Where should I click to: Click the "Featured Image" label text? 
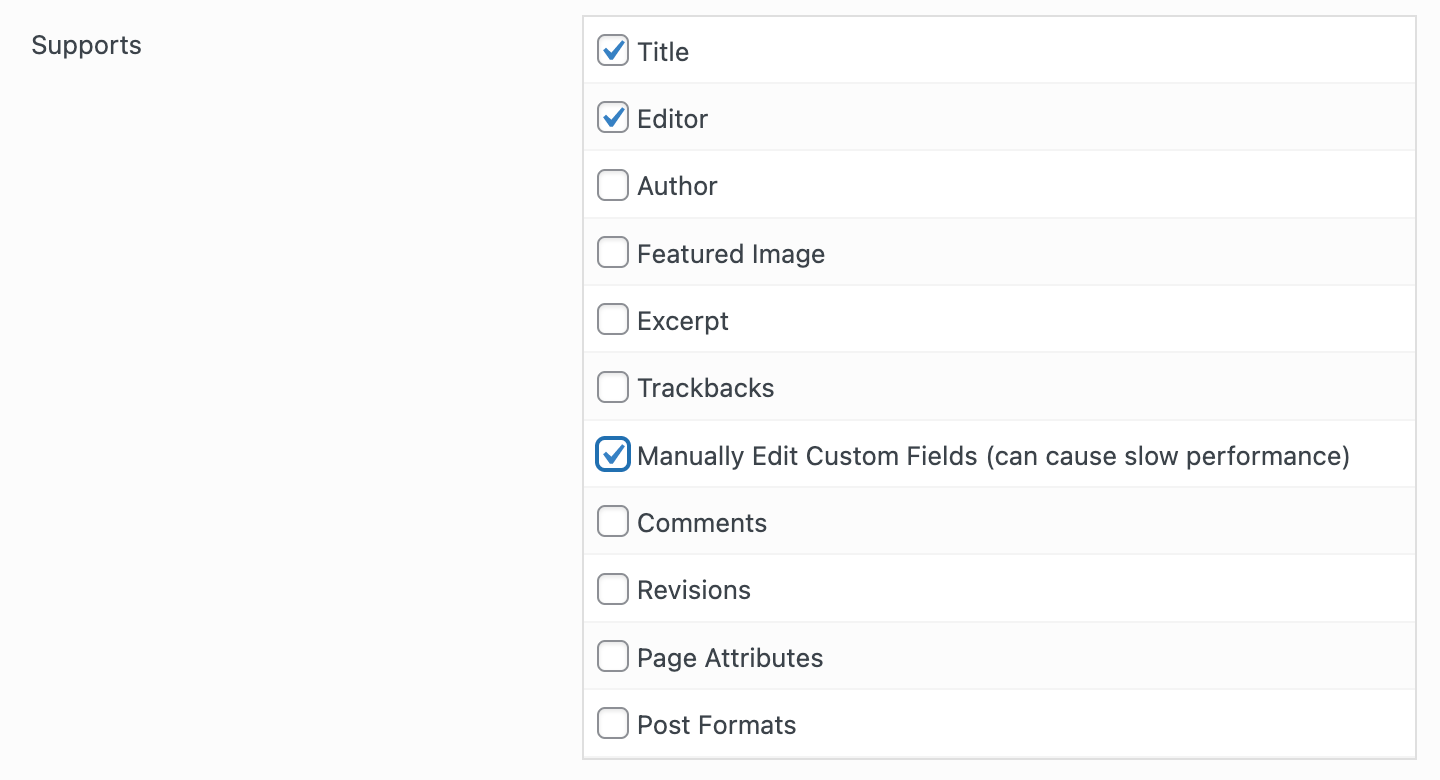point(731,254)
